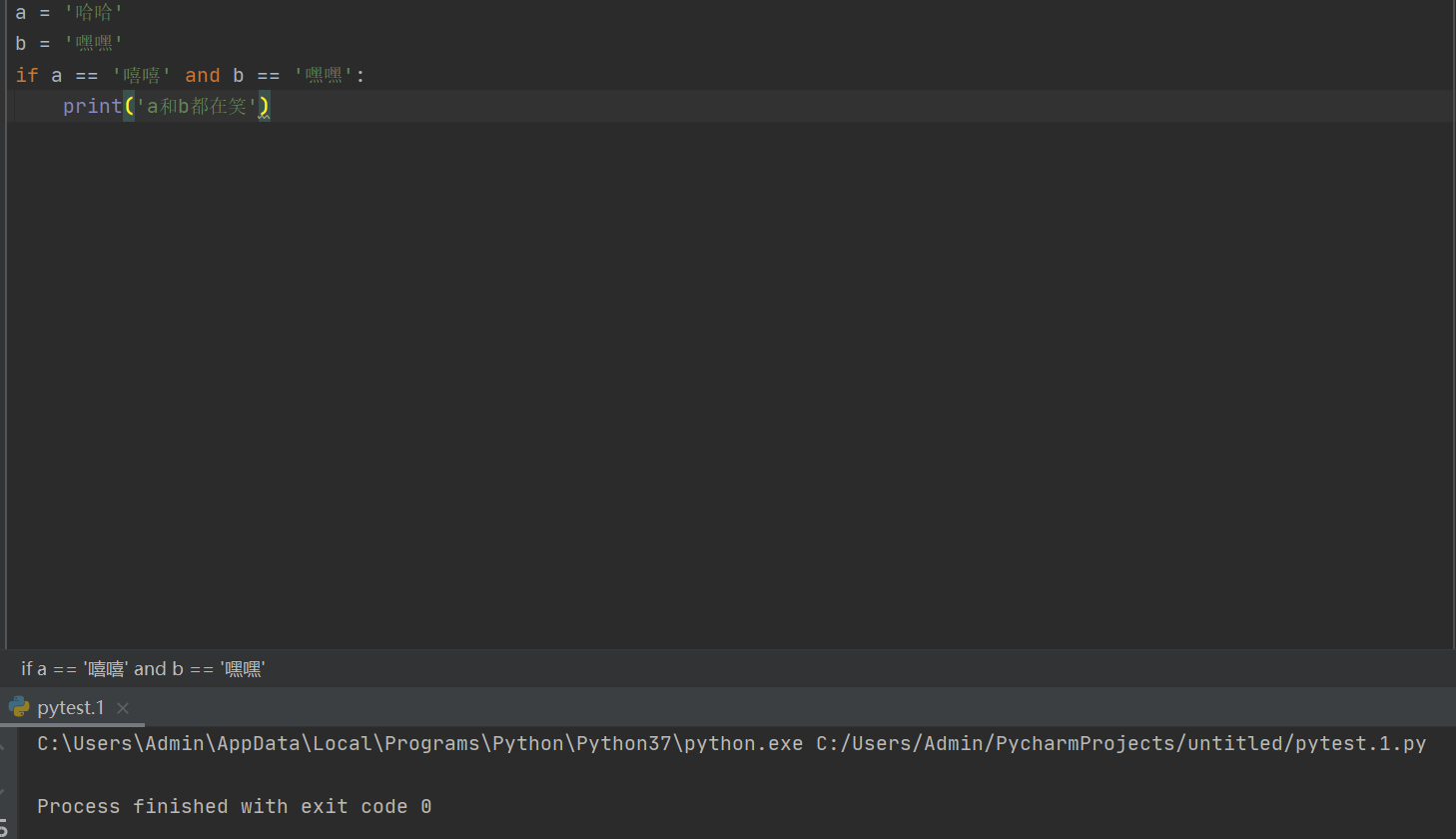Click the Python icon on the pytest.1 tab
The image size is (1456, 839).
click(x=19, y=707)
